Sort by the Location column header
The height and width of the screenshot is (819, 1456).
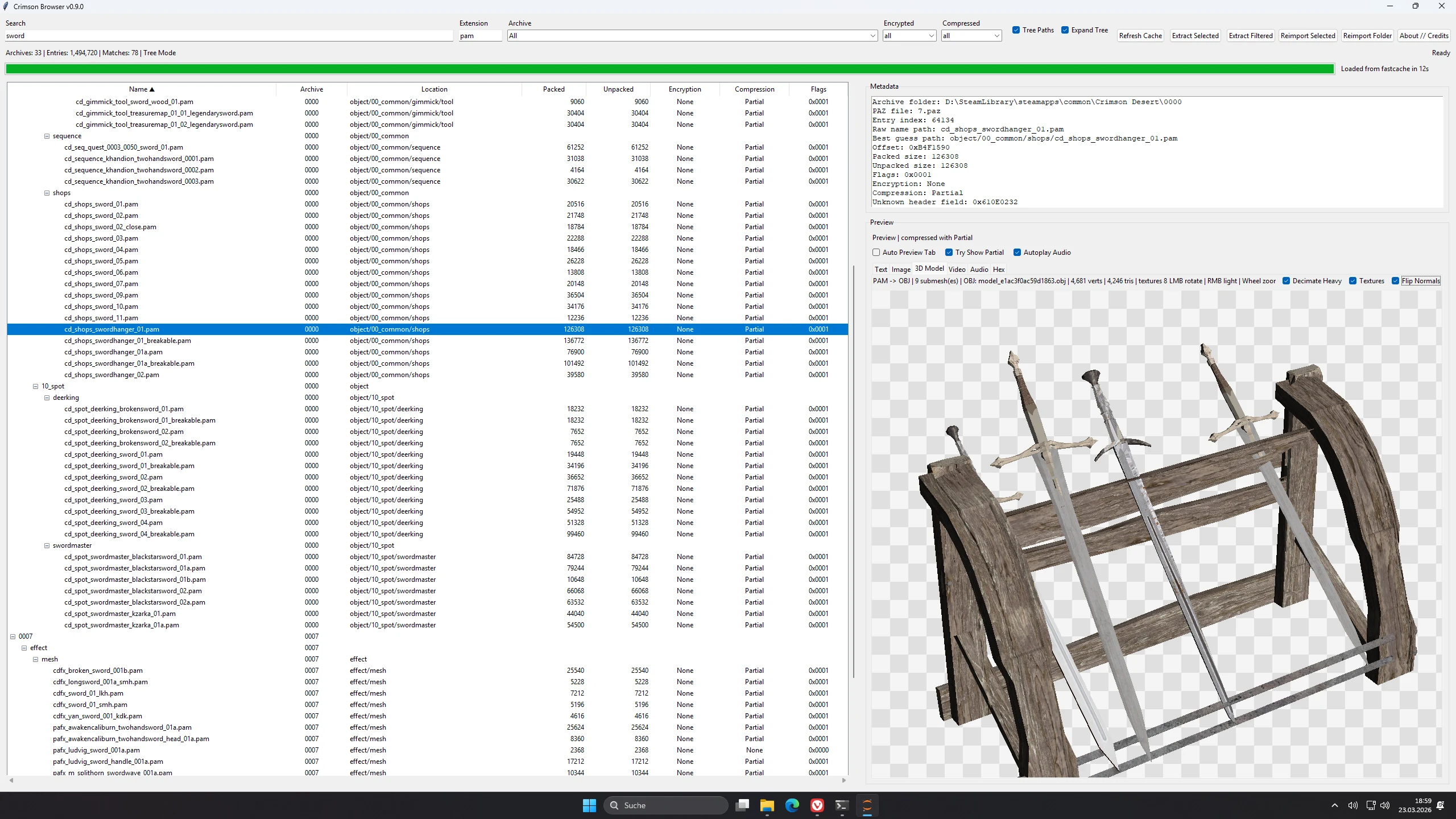point(435,89)
